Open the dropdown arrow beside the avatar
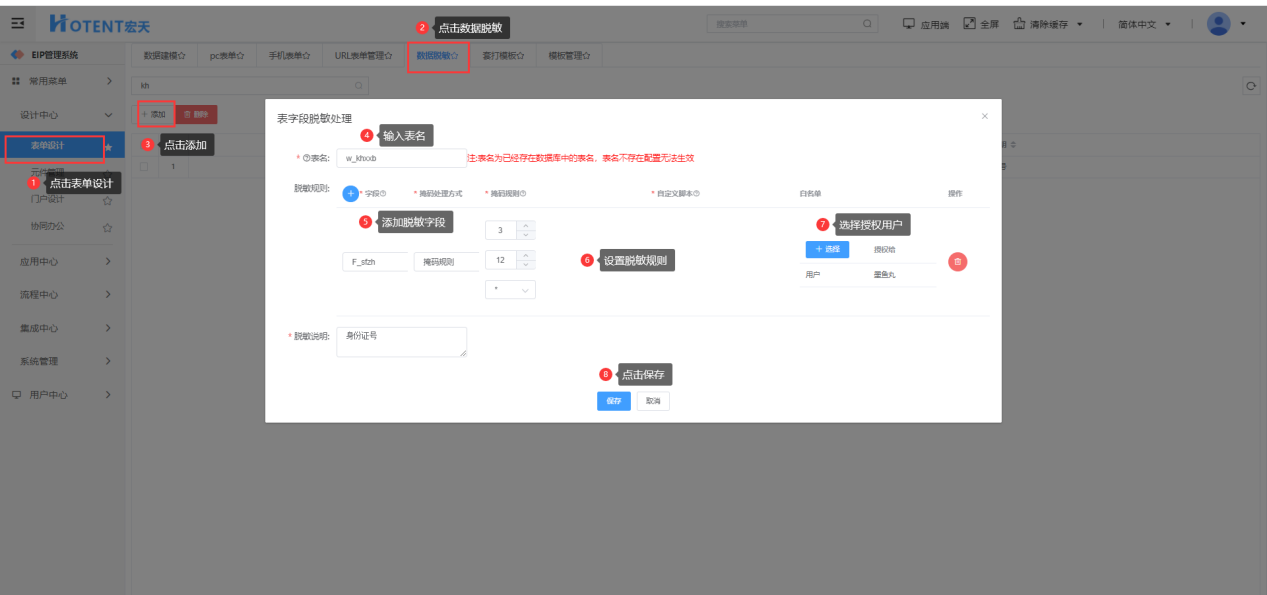Viewport: 1267px width, 595px height. coord(1243,23)
